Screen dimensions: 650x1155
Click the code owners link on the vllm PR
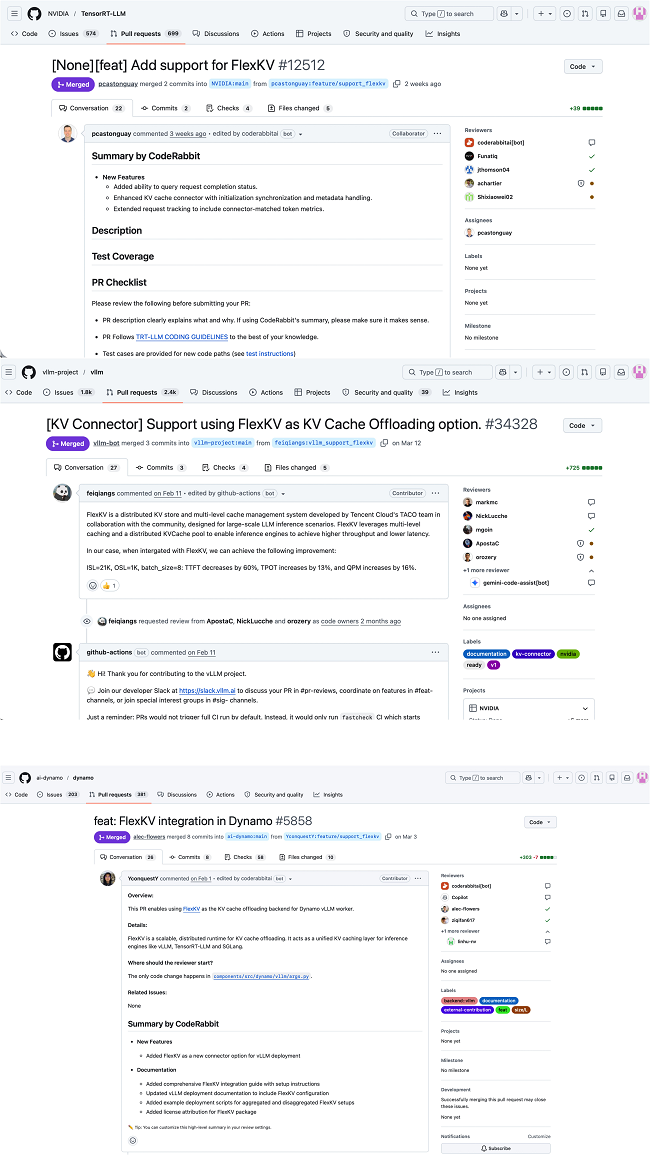coord(339,622)
